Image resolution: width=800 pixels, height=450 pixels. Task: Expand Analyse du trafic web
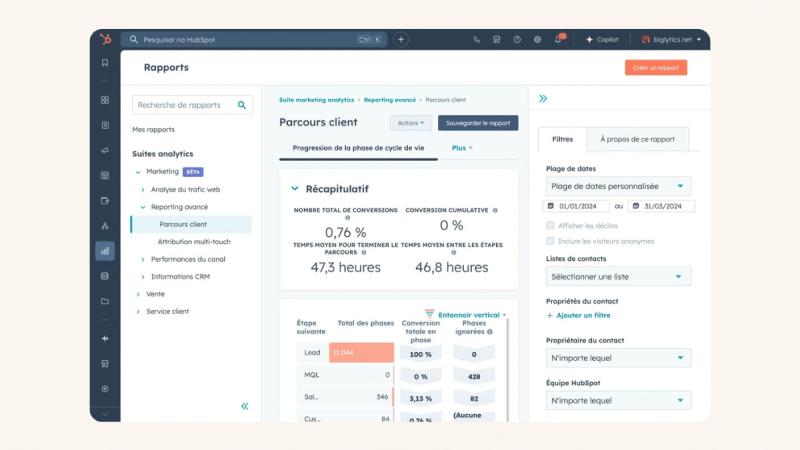142,189
